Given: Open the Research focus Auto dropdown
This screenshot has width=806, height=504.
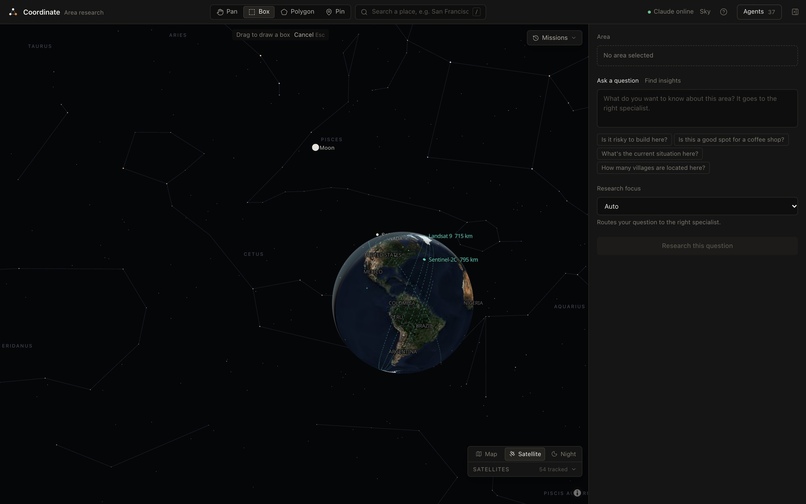Looking at the screenshot, I should click(697, 206).
